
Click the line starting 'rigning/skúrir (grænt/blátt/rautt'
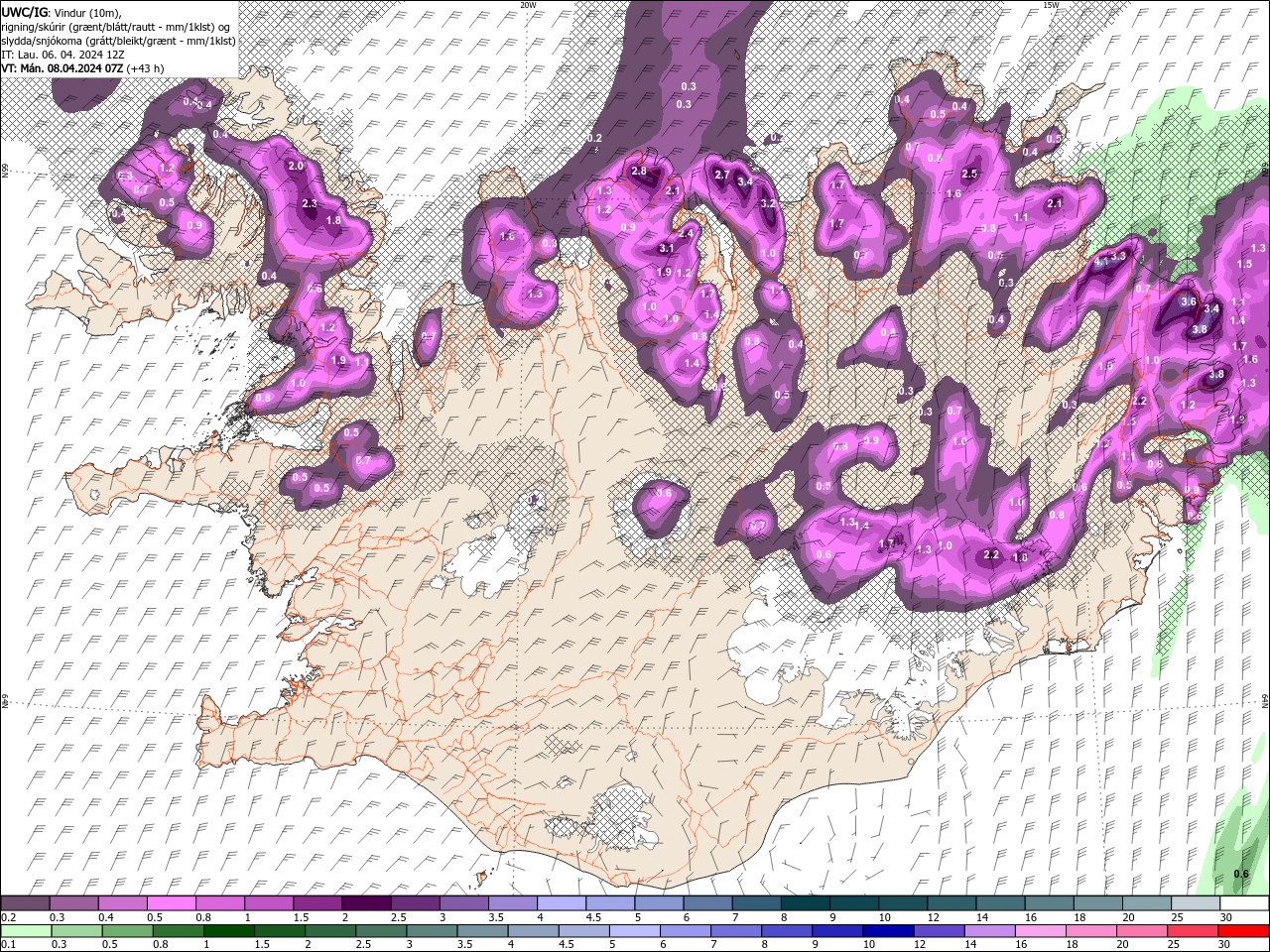click(117, 27)
